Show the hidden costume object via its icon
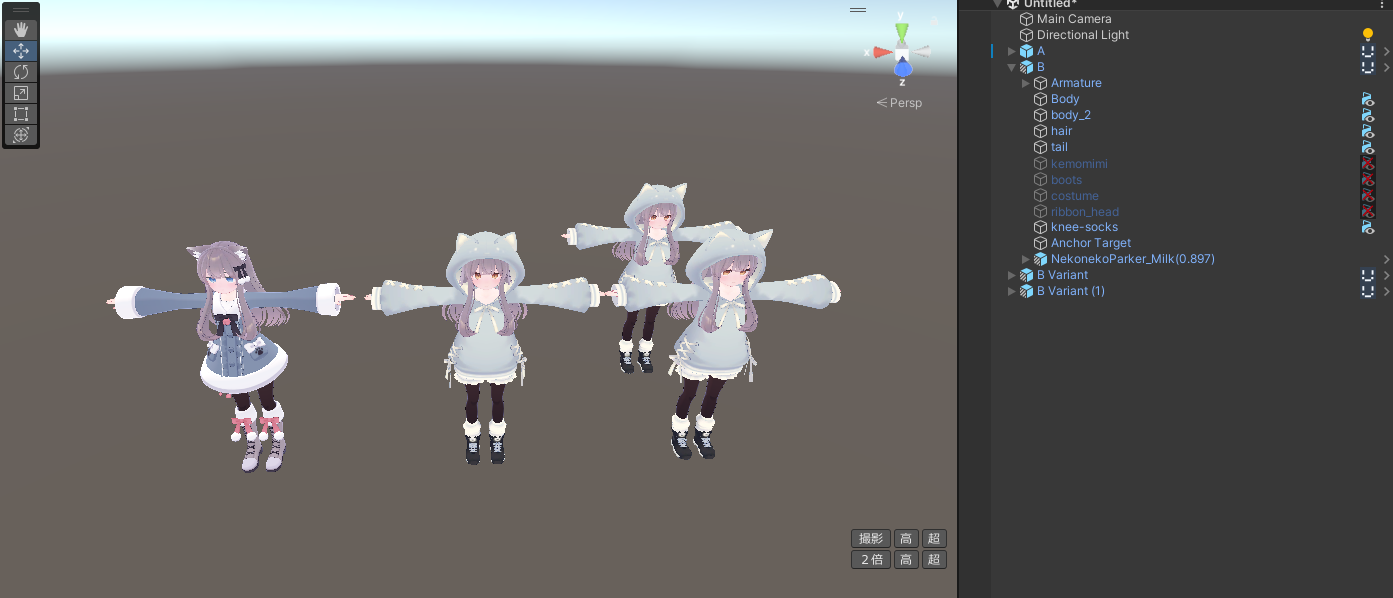This screenshot has height=598, width=1393. (x=1368, y=195)
